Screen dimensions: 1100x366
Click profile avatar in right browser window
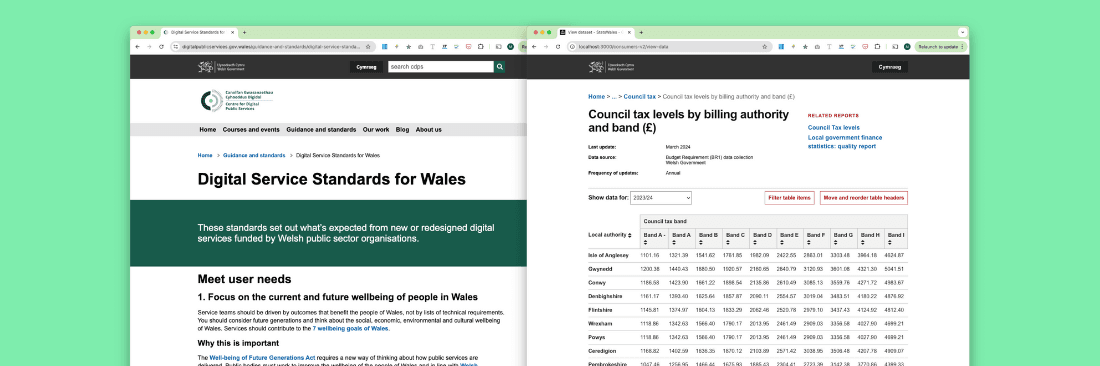point(907,46)
